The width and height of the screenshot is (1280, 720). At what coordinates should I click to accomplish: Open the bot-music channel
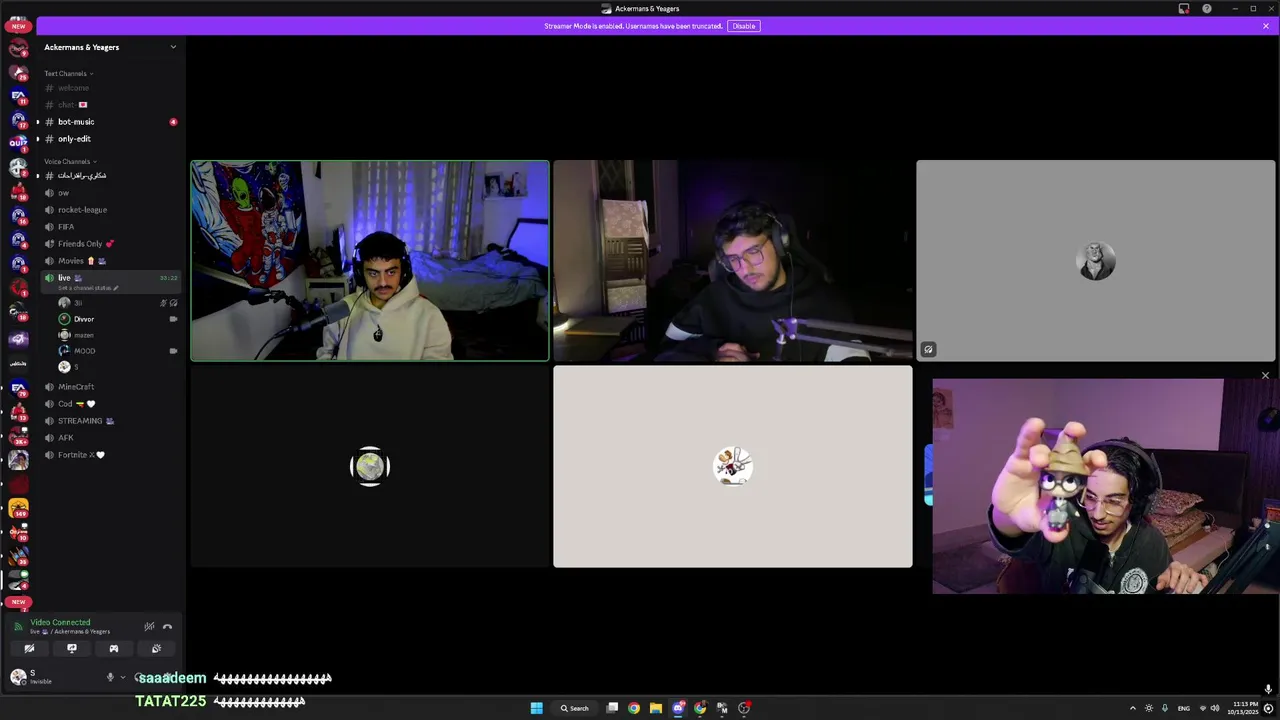tap(110, 122)
